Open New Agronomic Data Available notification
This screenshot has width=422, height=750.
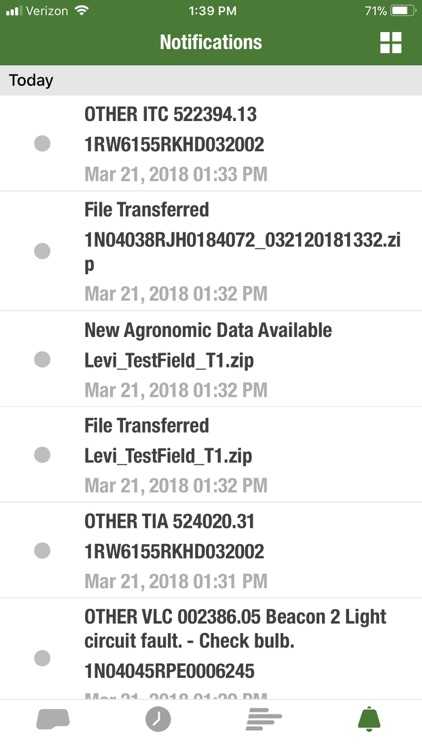pyautogui.click(x=211, y=359)
